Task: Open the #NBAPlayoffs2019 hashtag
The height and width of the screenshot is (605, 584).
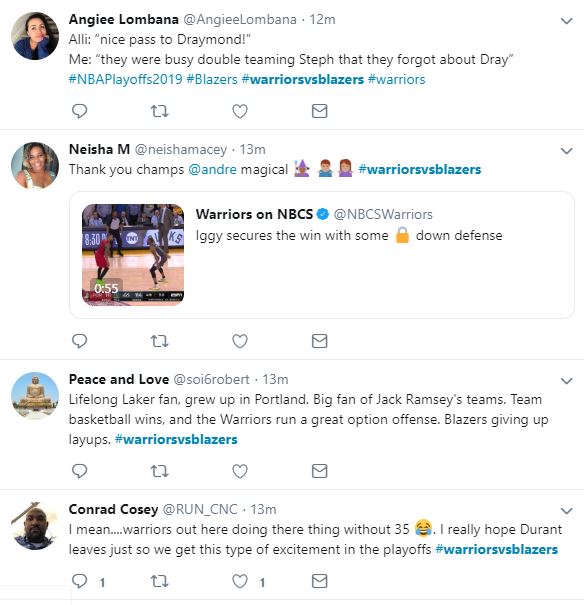Action: pos(125,79)
